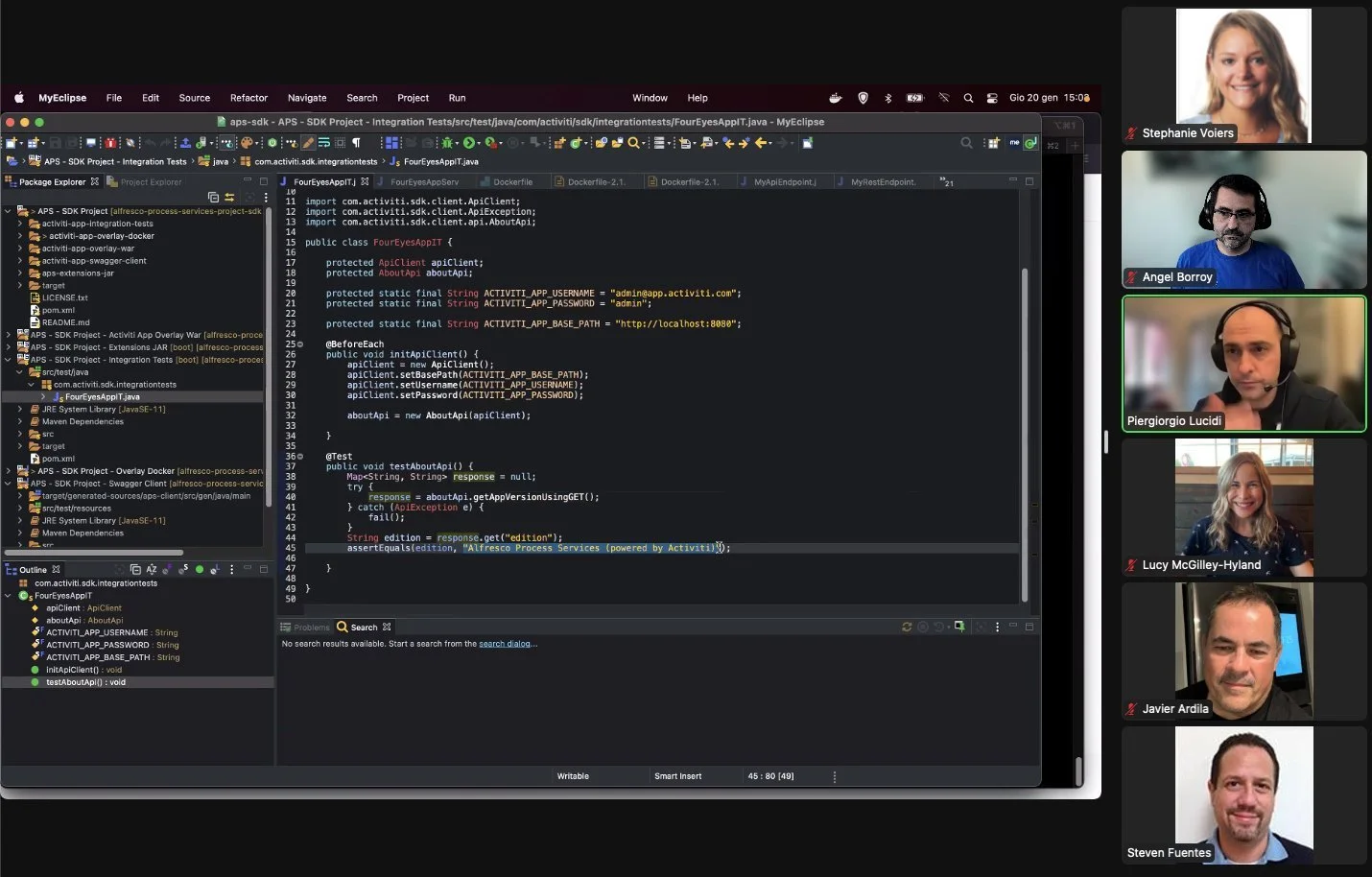Screen dimensions: 1372x877
Task: Open the Navigate menu
Action: click(307, 98)
